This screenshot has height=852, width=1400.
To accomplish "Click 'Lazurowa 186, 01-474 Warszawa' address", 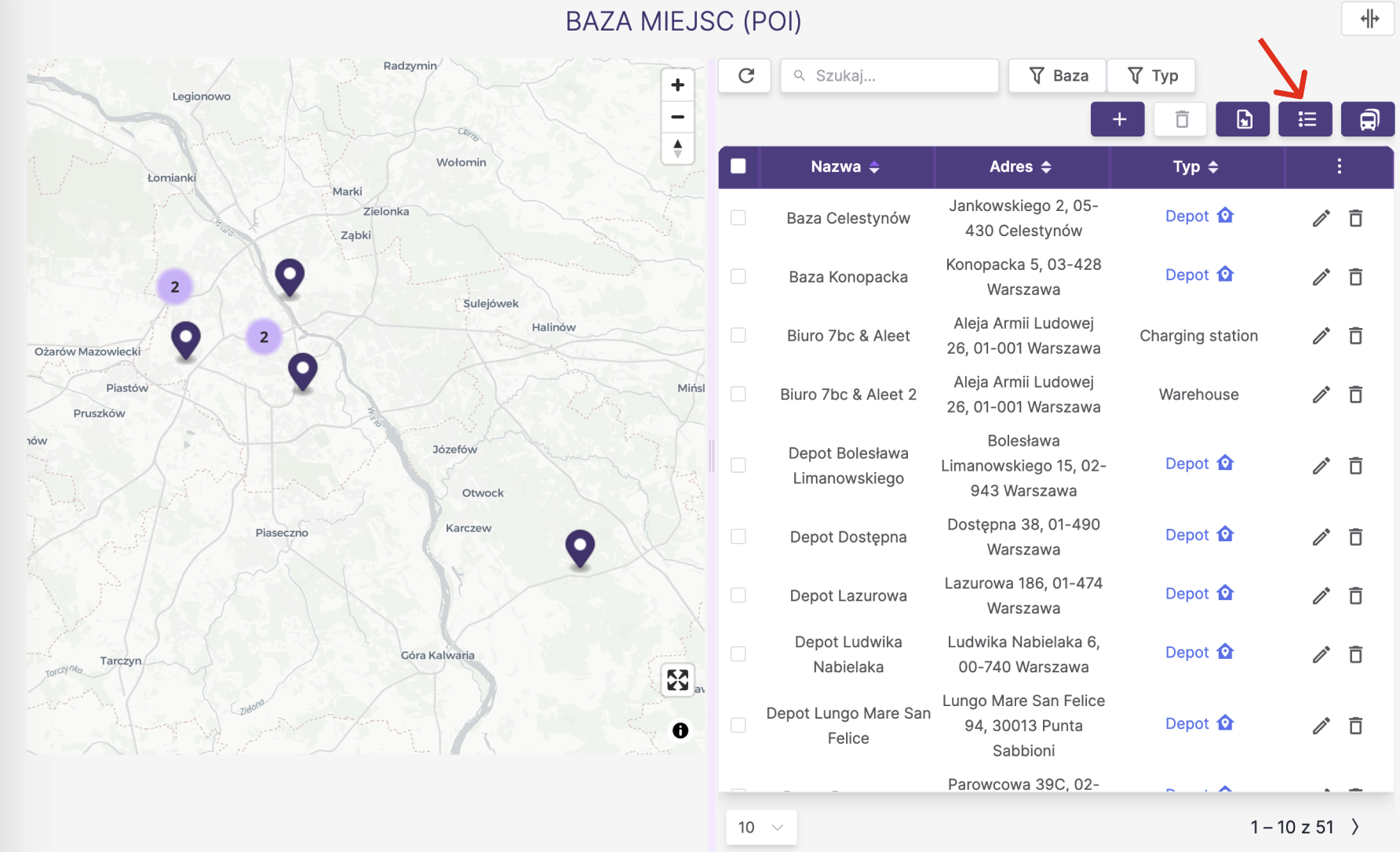I will (1023, 595).
